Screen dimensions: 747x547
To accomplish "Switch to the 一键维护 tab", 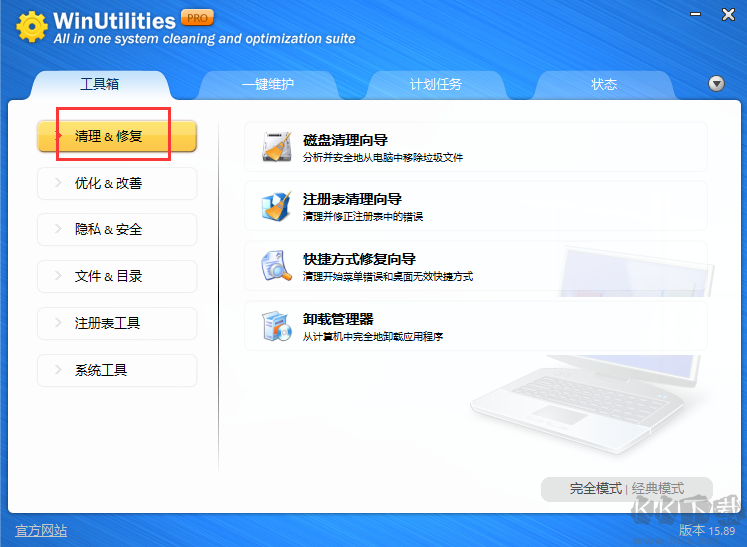I will pyautogui.click(x=268, y=85).
